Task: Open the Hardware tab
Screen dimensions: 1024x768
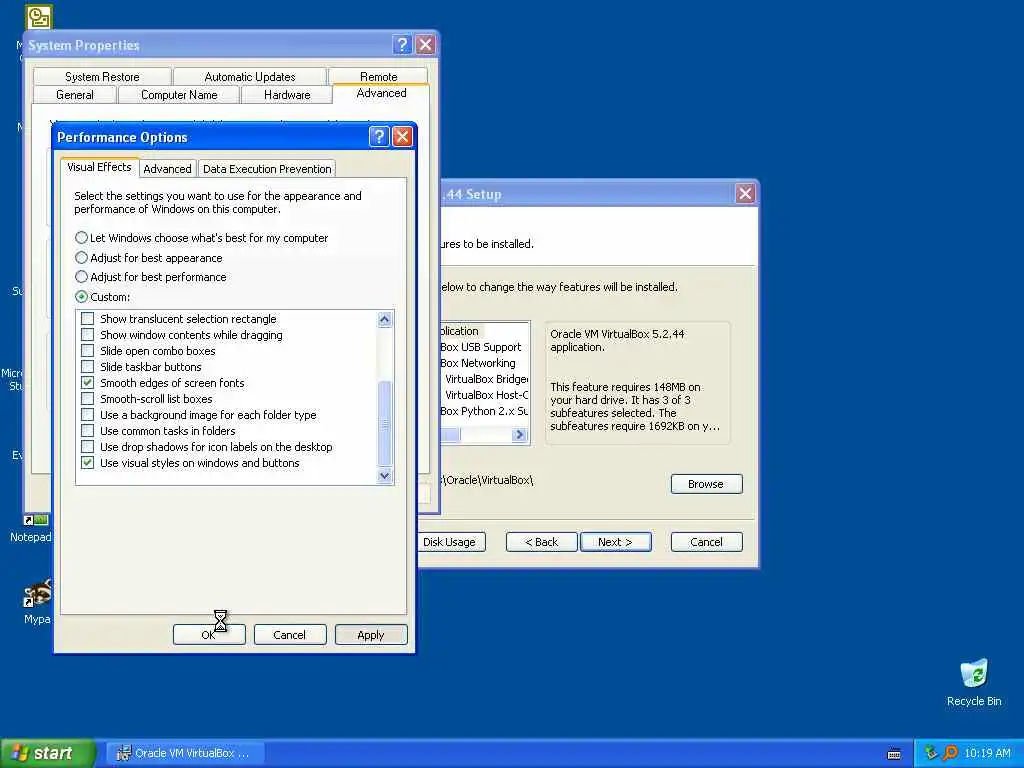Action: tap(287, 95)
